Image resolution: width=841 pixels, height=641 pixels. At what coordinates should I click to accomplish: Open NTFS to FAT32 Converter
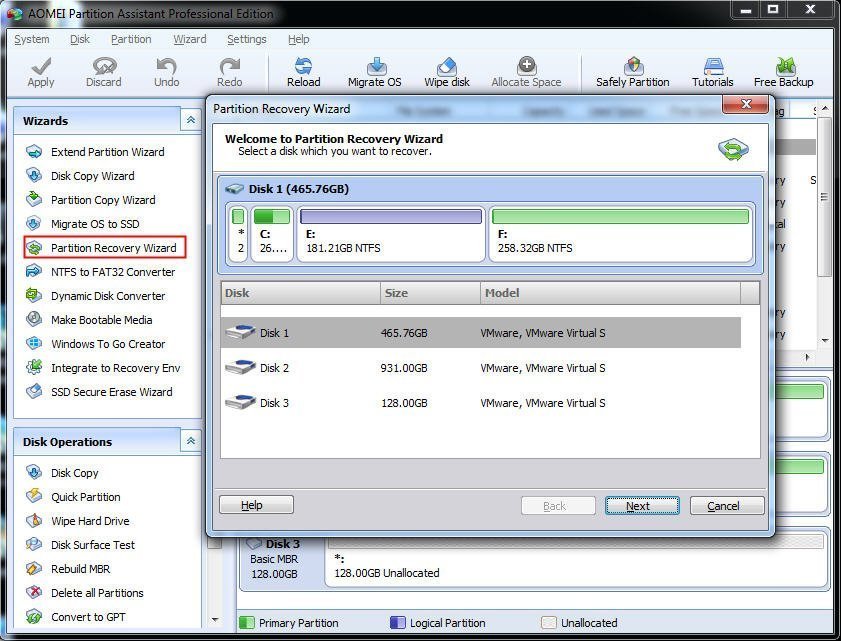(x=101, y=272)
